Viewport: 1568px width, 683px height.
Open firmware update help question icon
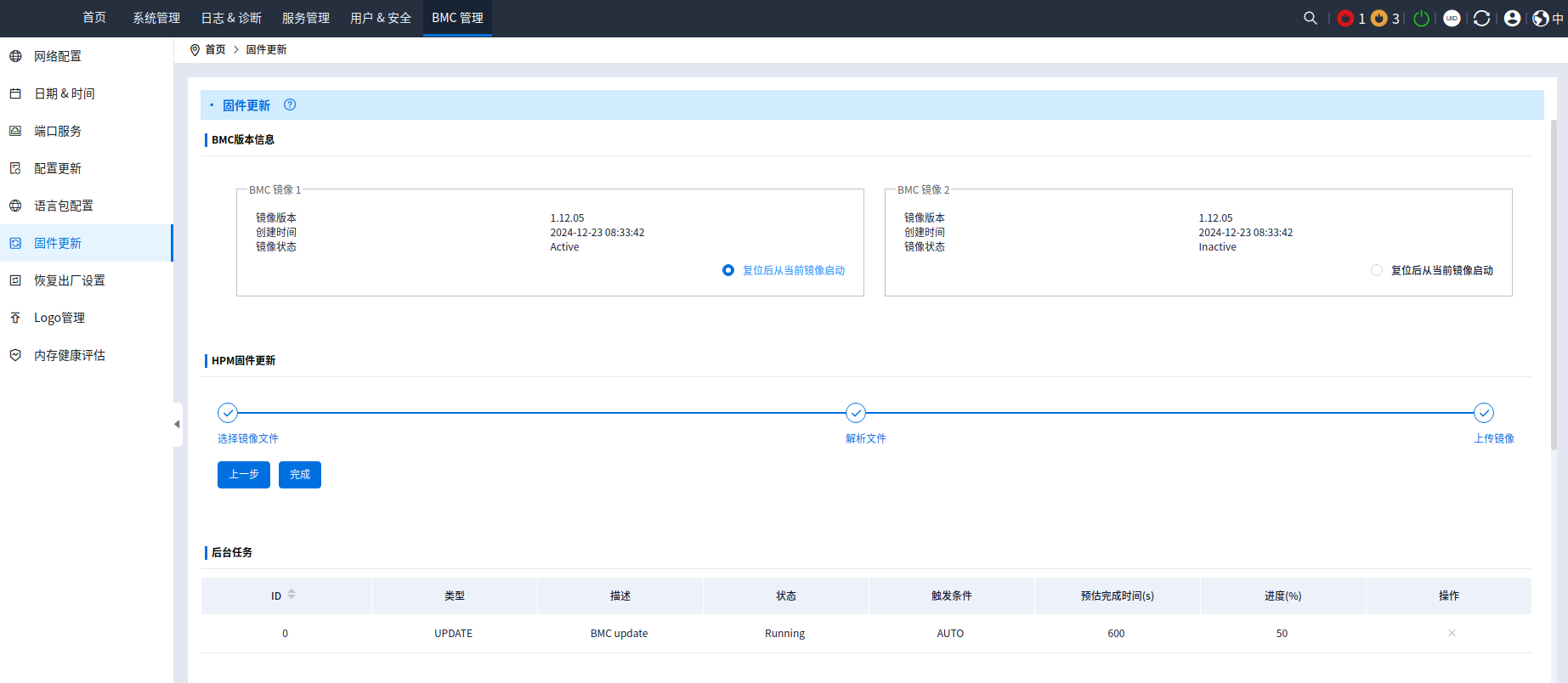[x=290, y=104]
